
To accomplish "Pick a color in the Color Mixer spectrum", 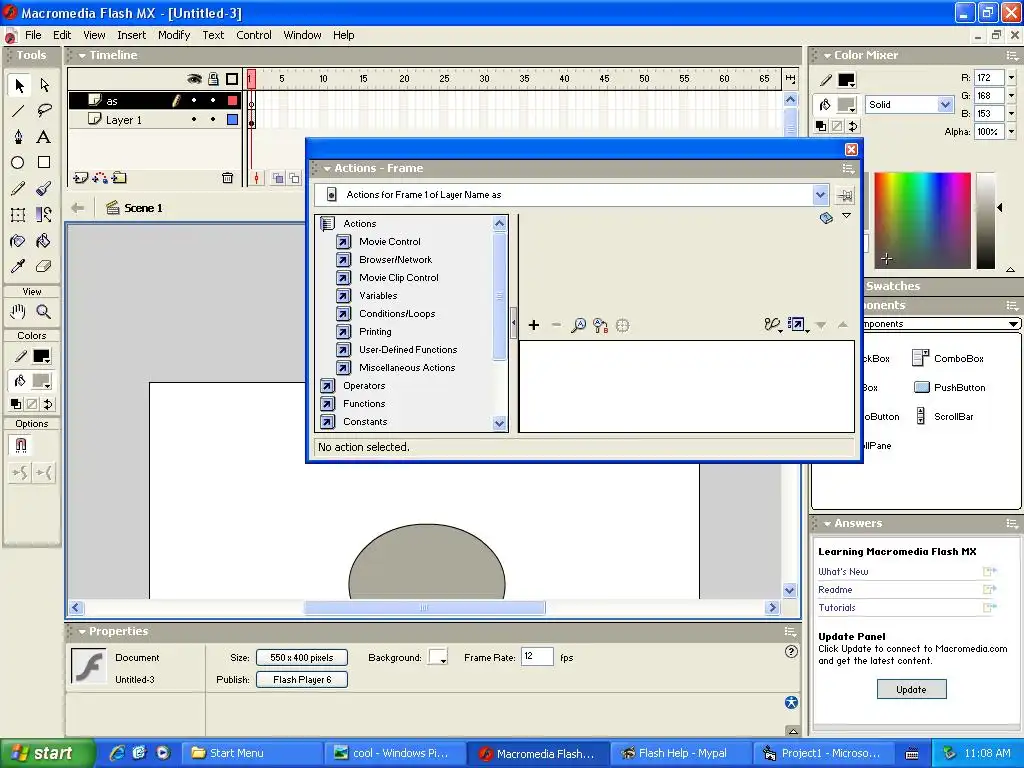I will [x=922, y=221].
